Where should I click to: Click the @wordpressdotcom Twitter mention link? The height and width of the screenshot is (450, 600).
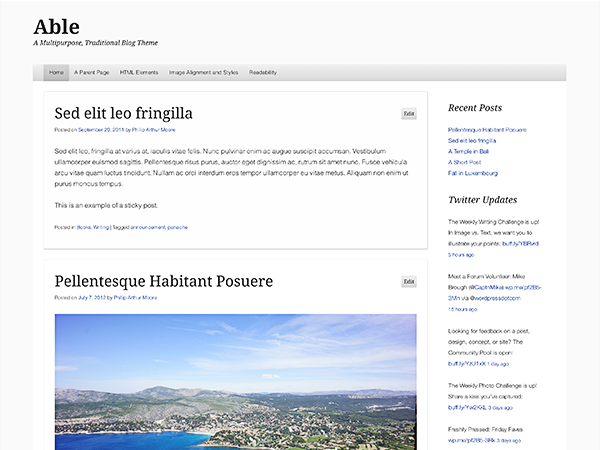tap(497, 298)
